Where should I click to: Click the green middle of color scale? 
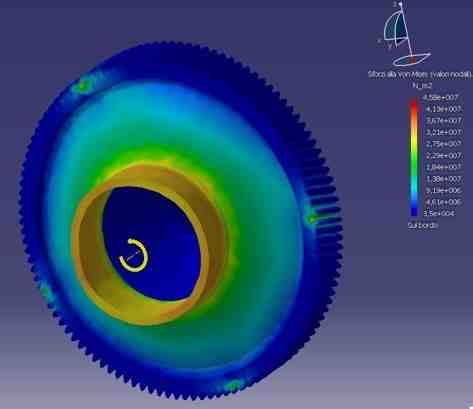coord(414,160)
